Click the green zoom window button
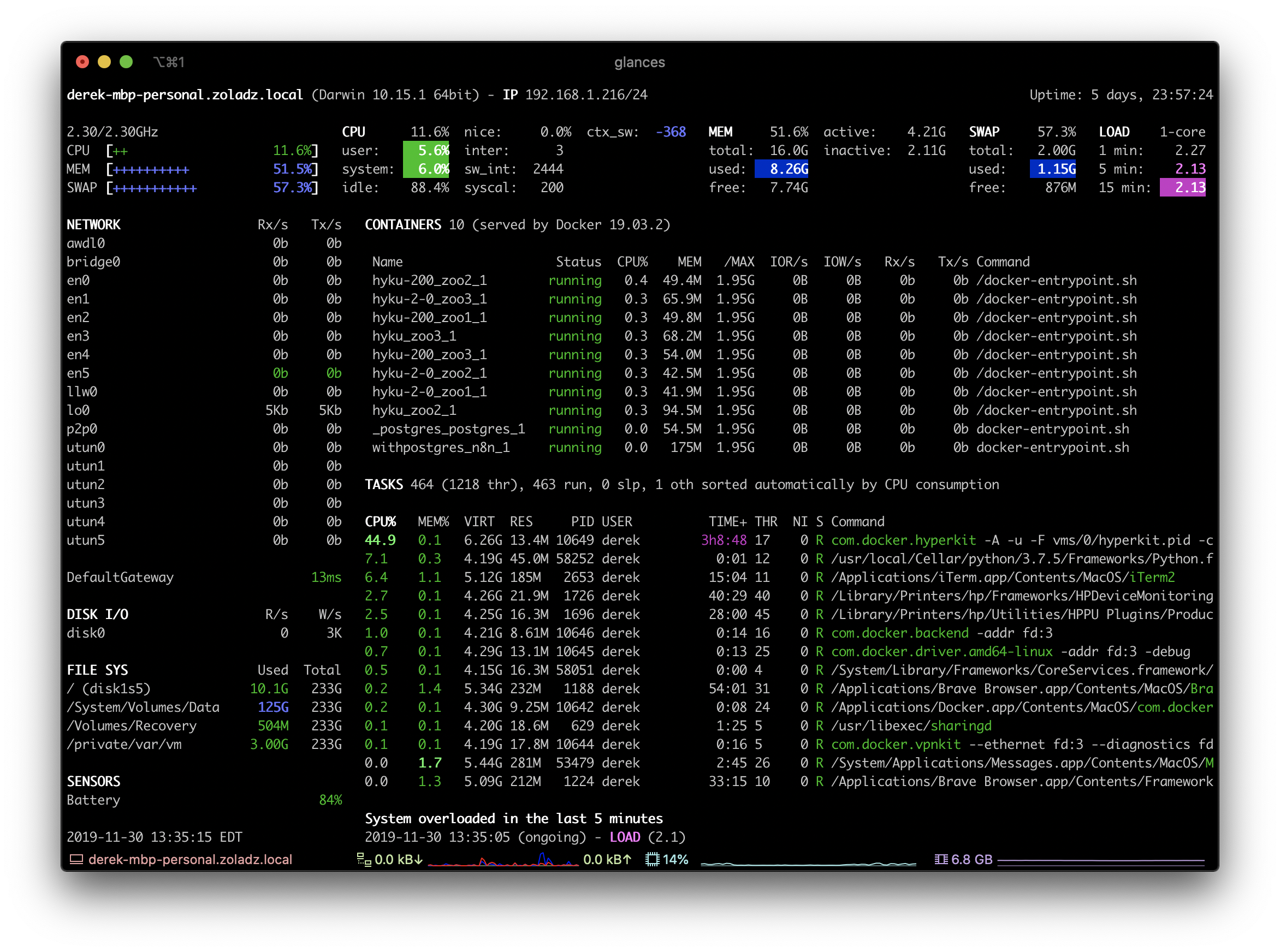1280x952 pixels. (126, 62)
